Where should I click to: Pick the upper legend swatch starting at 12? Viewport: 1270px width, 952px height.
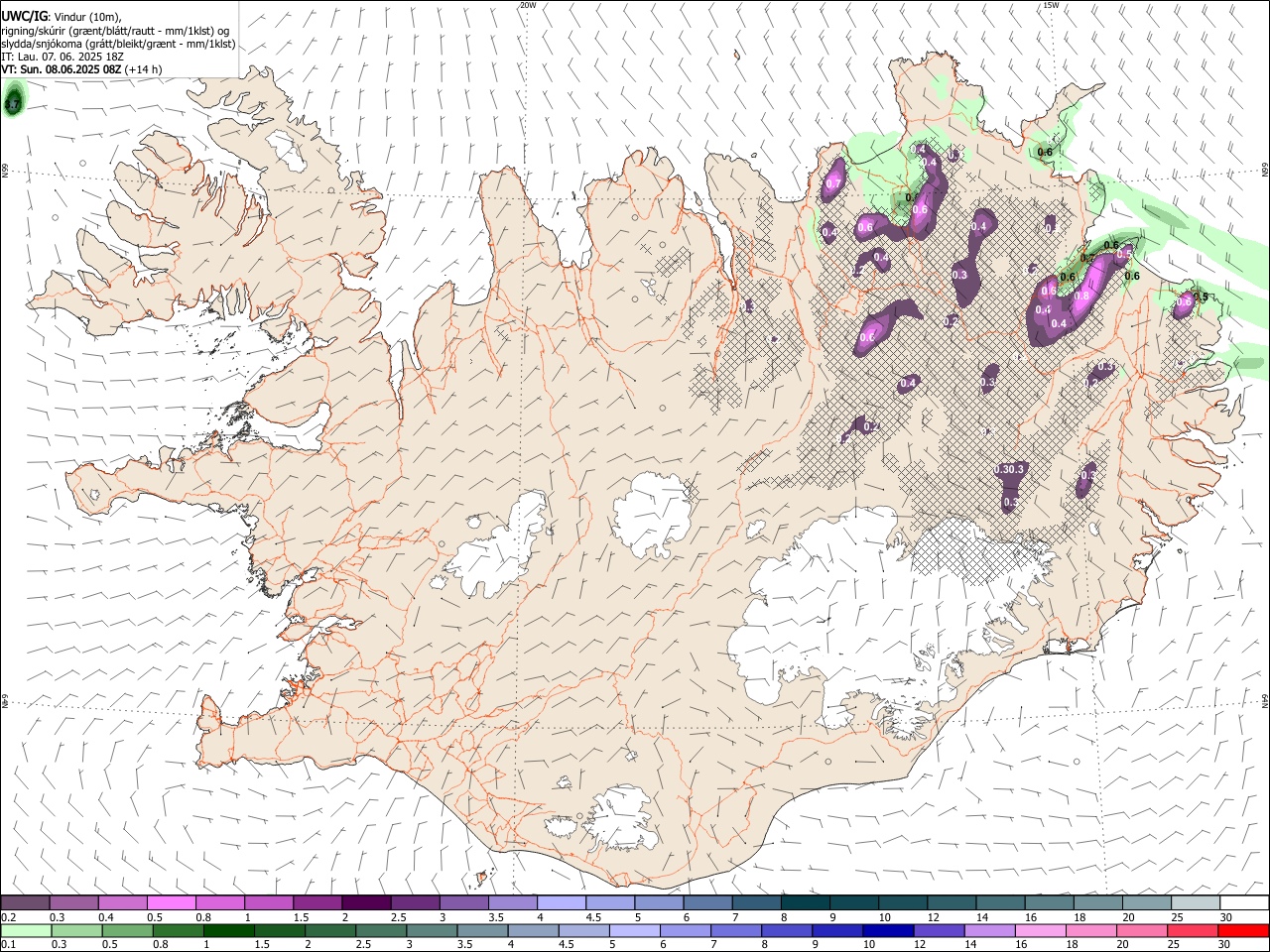[952, 903]
